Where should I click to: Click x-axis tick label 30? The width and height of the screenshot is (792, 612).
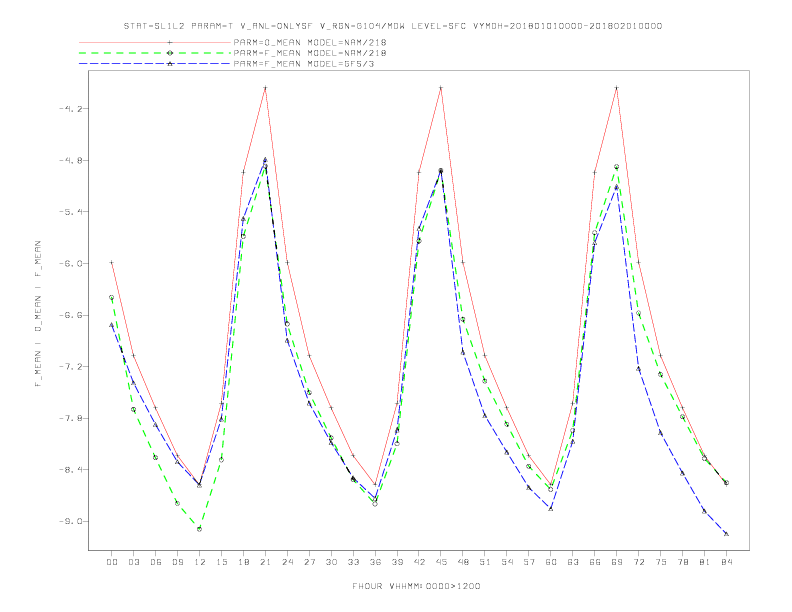331,562
